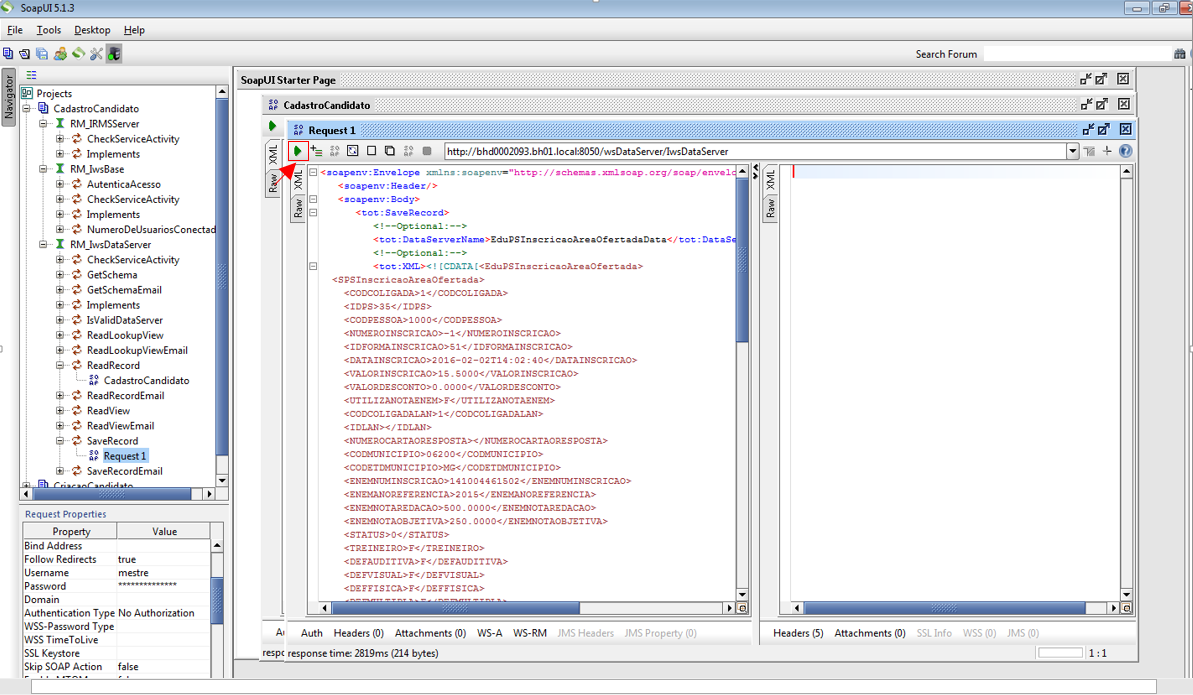
Task: Collapse the RM_IwsDataServer interface node
Action: [x=43, y=244]
